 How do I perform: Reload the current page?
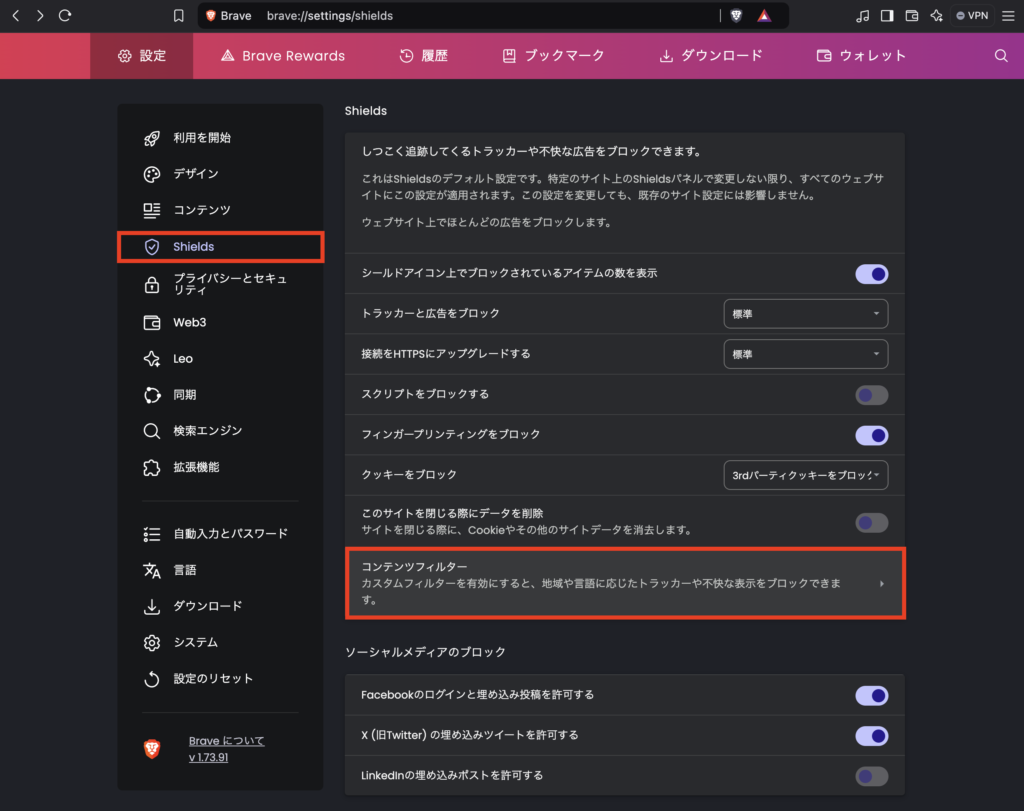(65, 16)
